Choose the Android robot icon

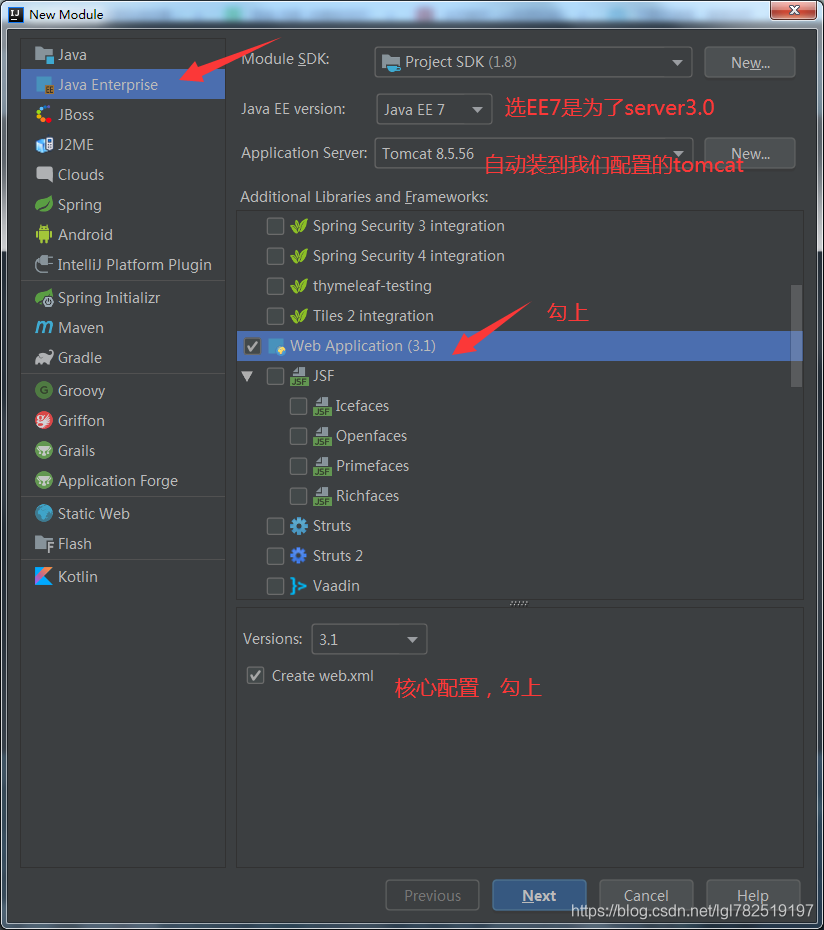click(x=44, y=234)
